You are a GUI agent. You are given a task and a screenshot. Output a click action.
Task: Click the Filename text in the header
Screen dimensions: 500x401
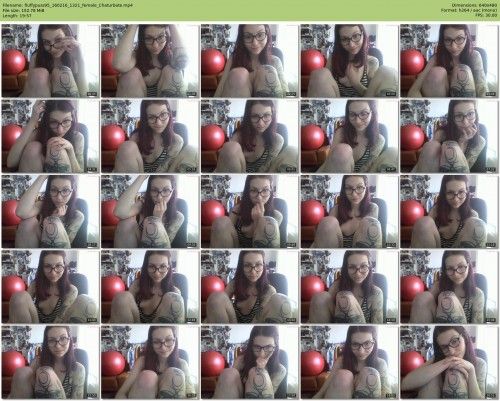(68, 5)
